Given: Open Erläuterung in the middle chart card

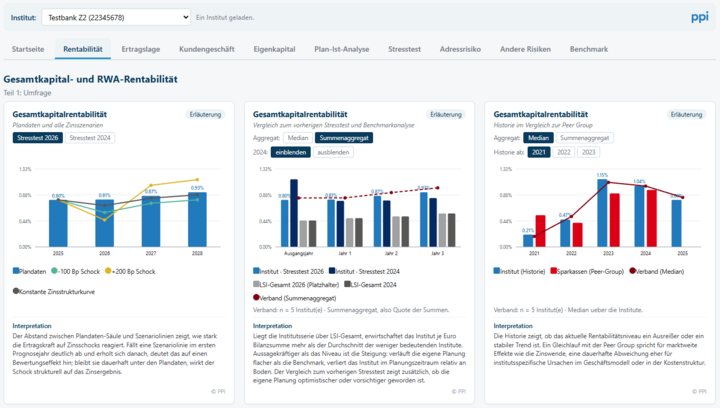Looking at the screenshot, I should [446, 114].
